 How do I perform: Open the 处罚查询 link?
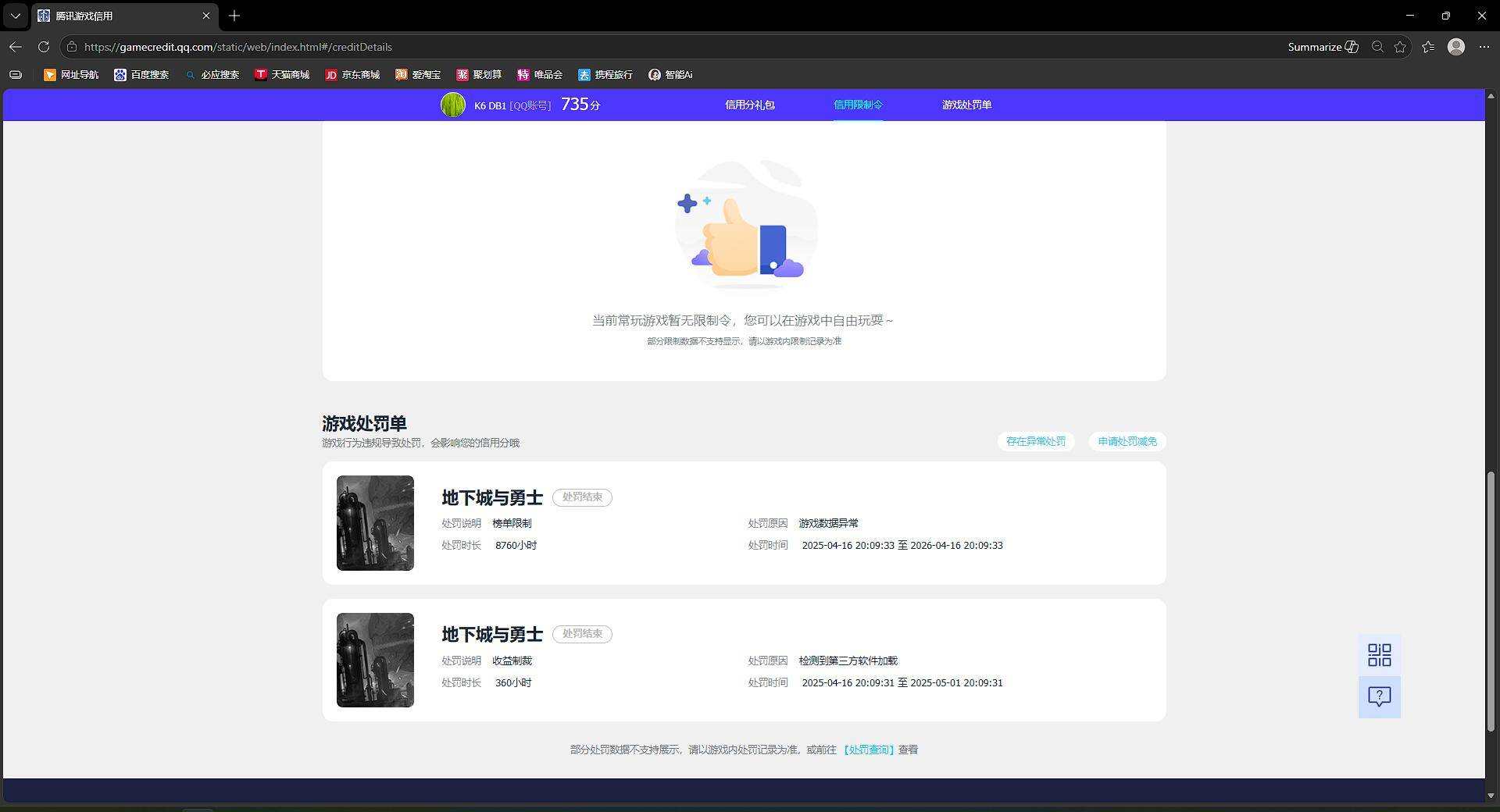[868, 750]
